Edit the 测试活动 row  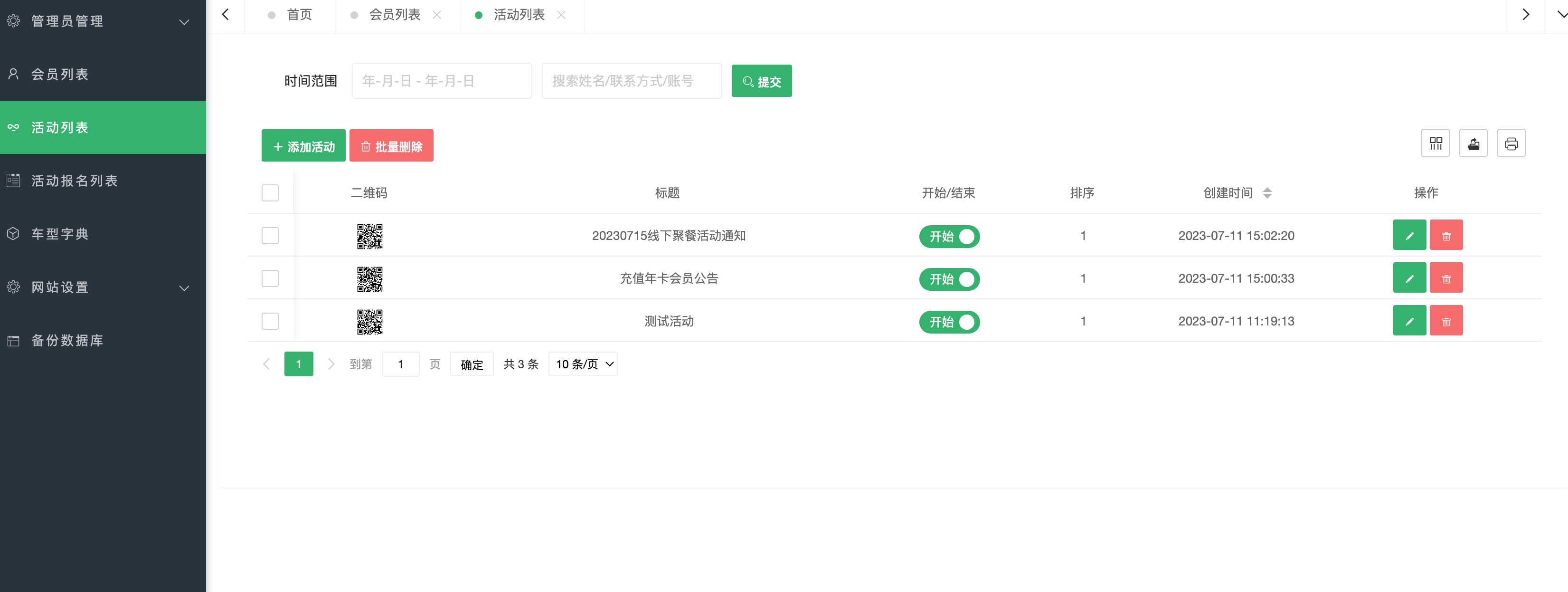(x=1409, y=320)
